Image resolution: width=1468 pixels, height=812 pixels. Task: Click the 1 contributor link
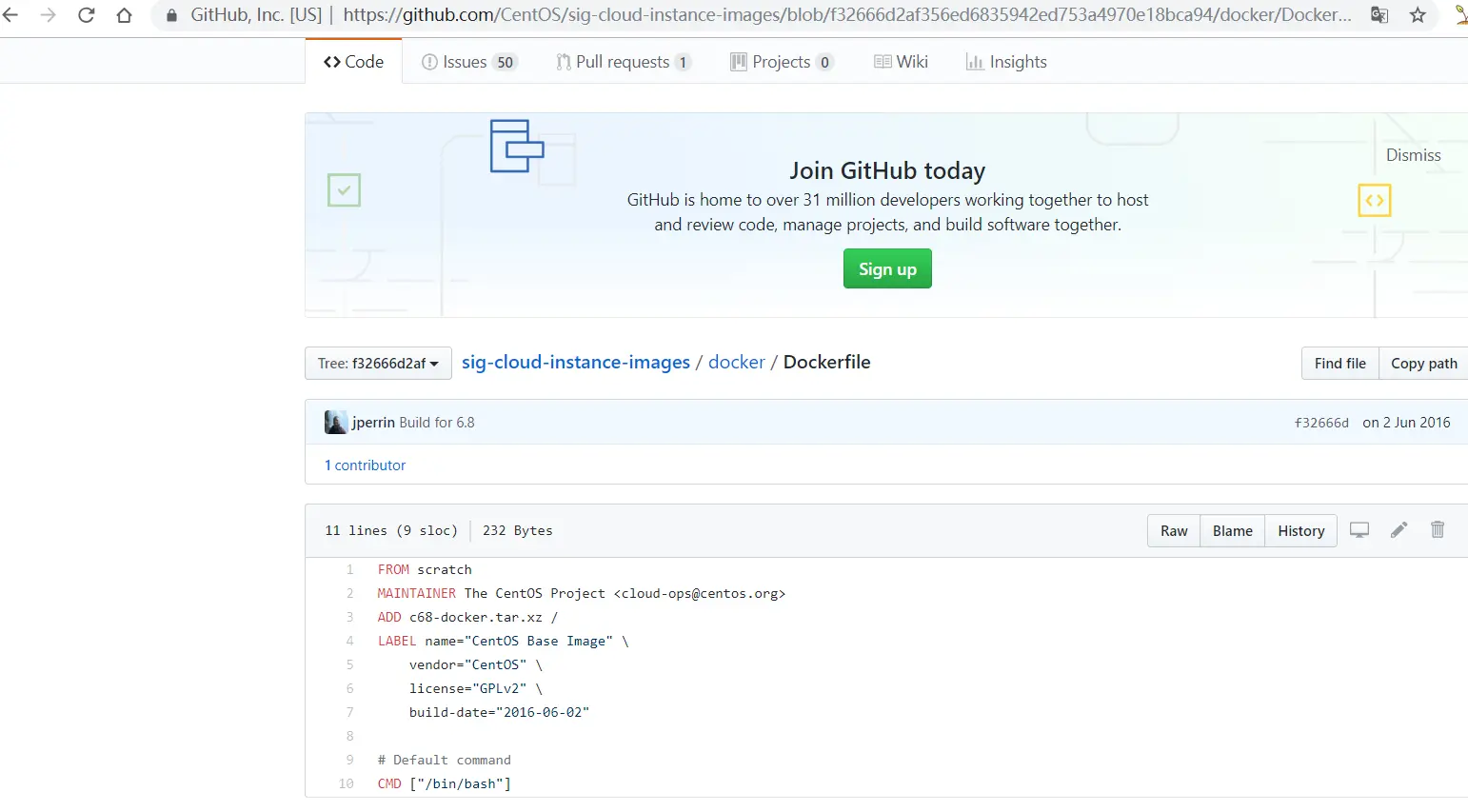366,465
